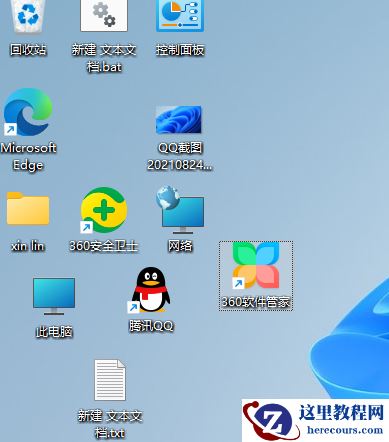Click the 新建 文本文档.bat file name
The image size is (389, 442).
coord(104,58)
